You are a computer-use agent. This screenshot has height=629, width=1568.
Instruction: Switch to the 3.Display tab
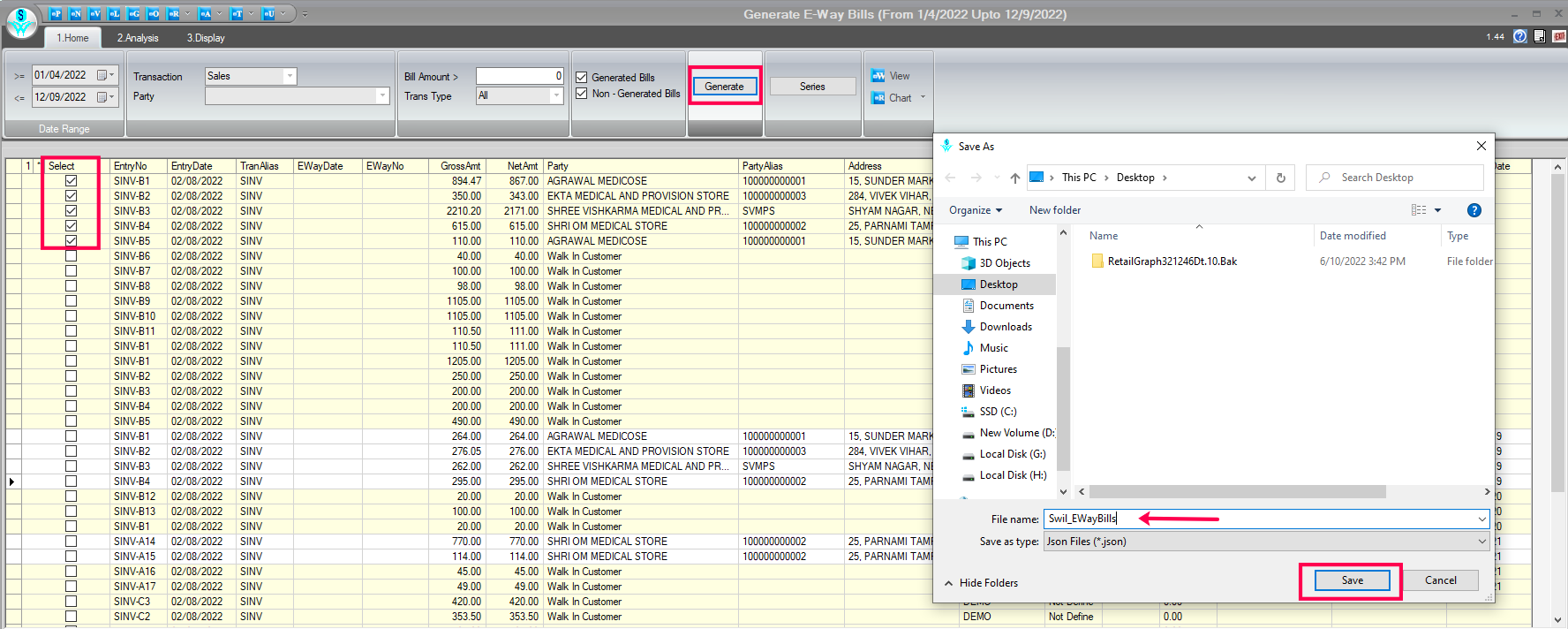[206, 38]
